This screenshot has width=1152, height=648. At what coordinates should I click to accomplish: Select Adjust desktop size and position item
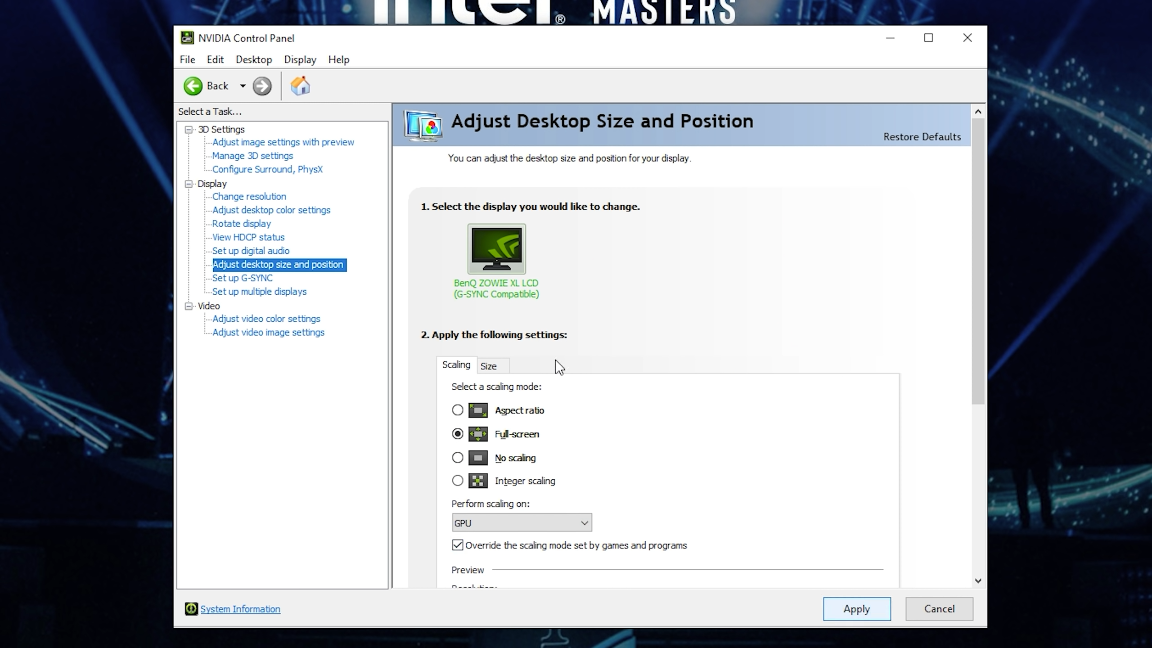278,264
